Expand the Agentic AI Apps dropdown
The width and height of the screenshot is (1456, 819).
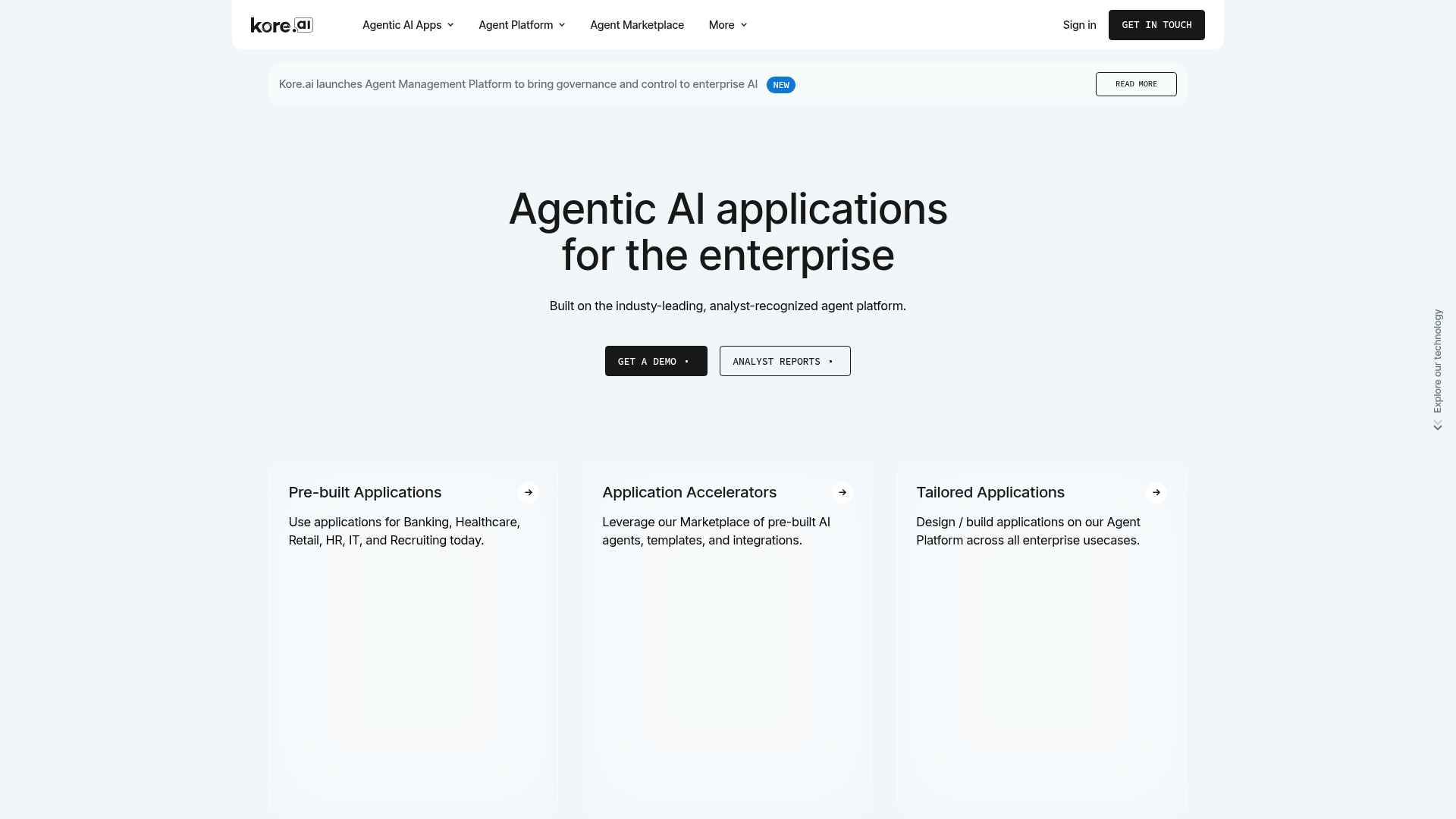(x=408, y=25)
